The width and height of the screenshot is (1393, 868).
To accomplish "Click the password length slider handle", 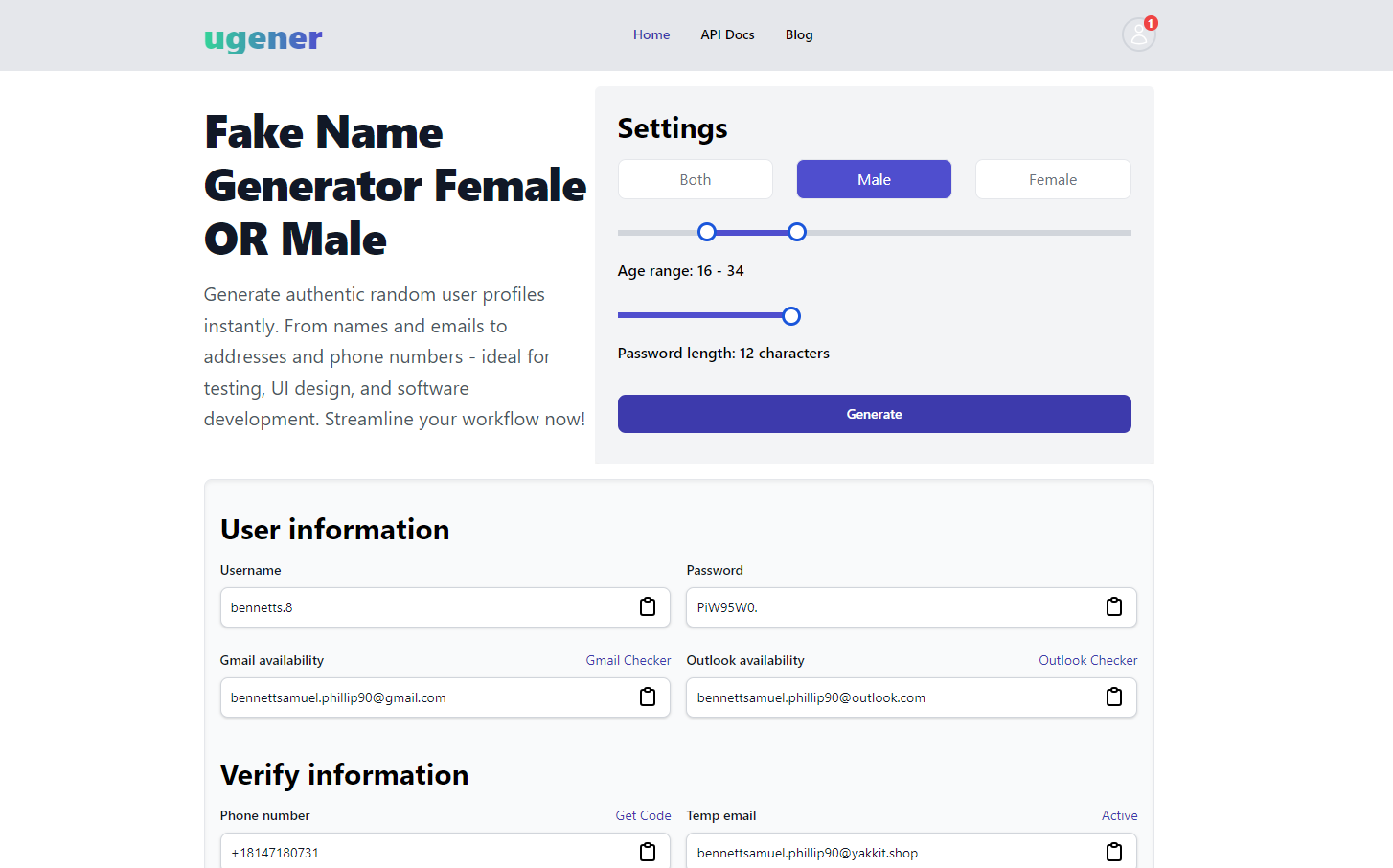I will (791, 316).
